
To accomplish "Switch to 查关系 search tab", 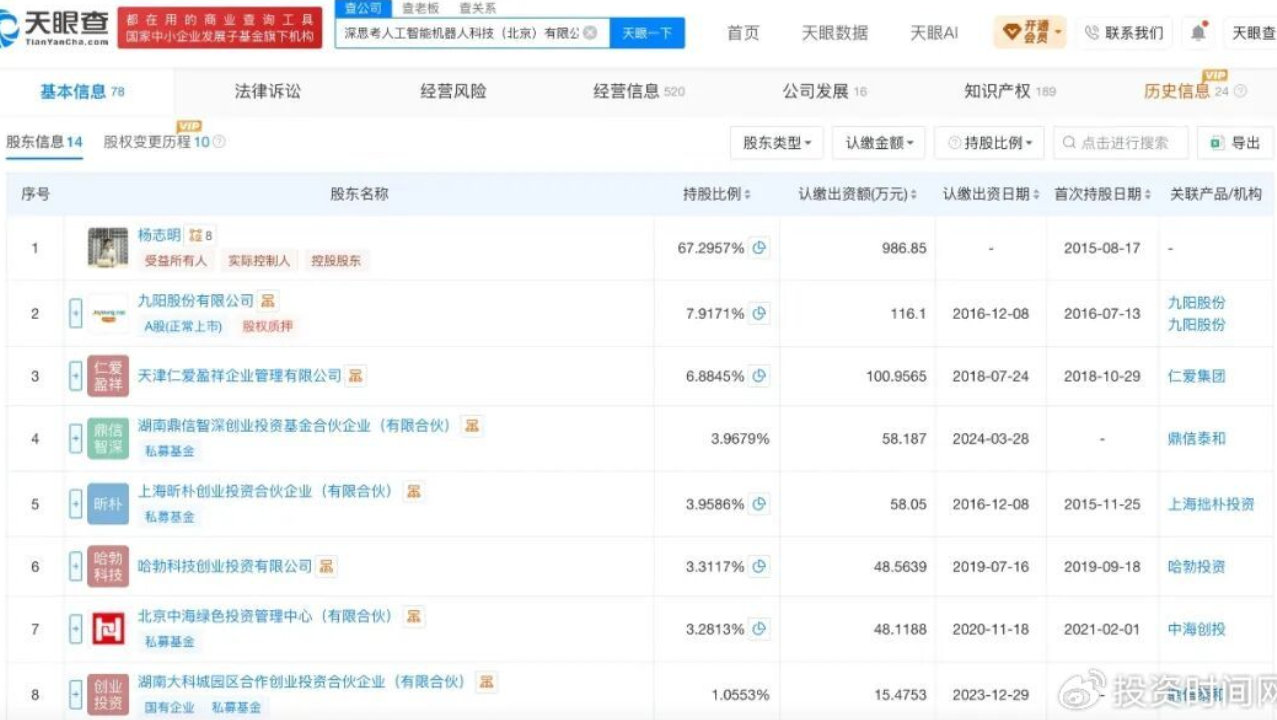I will pos(477,8).
